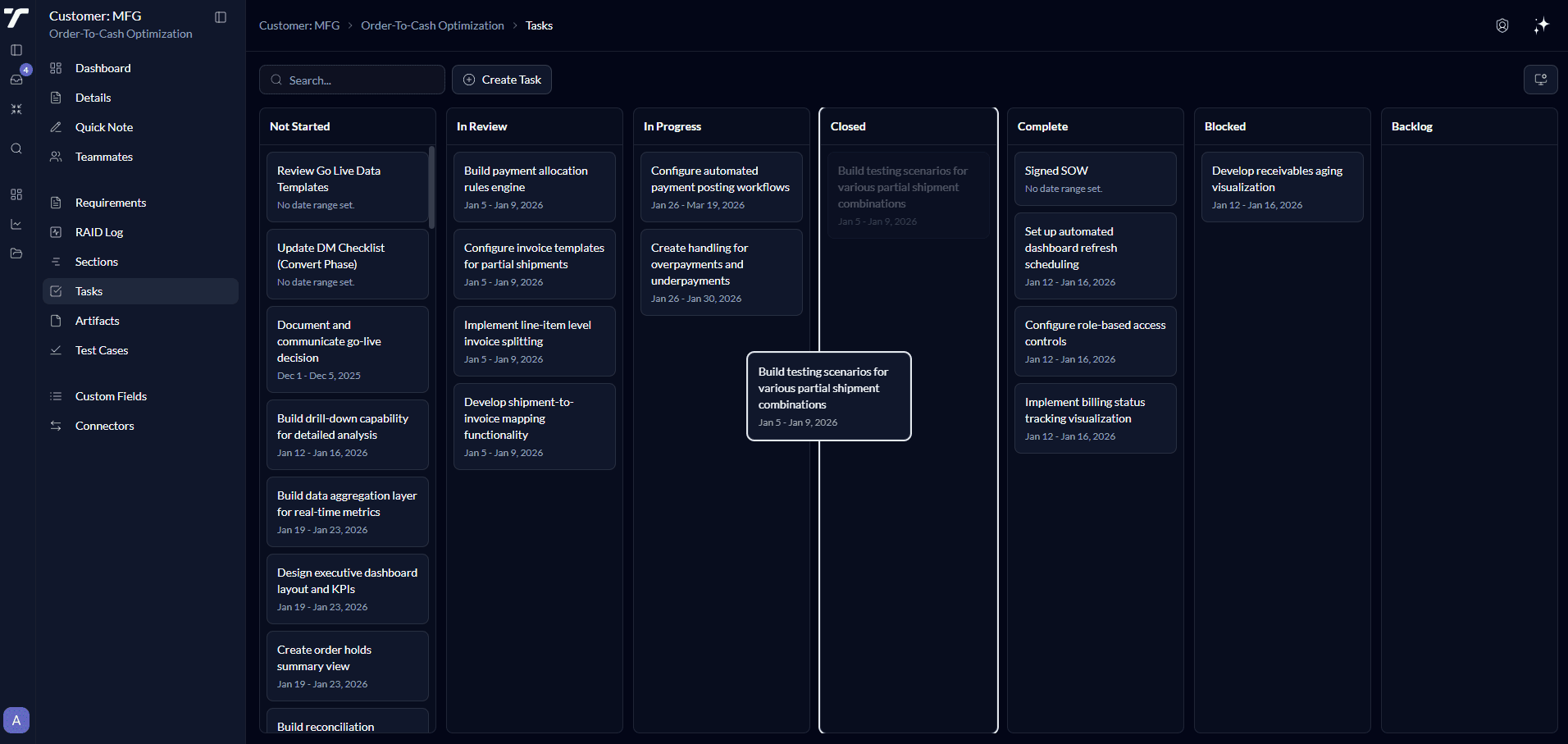The width and height of the screenshot is (1568, 744).
Task: Open Implement billing status tracking card
Action: coord(1096,418)
